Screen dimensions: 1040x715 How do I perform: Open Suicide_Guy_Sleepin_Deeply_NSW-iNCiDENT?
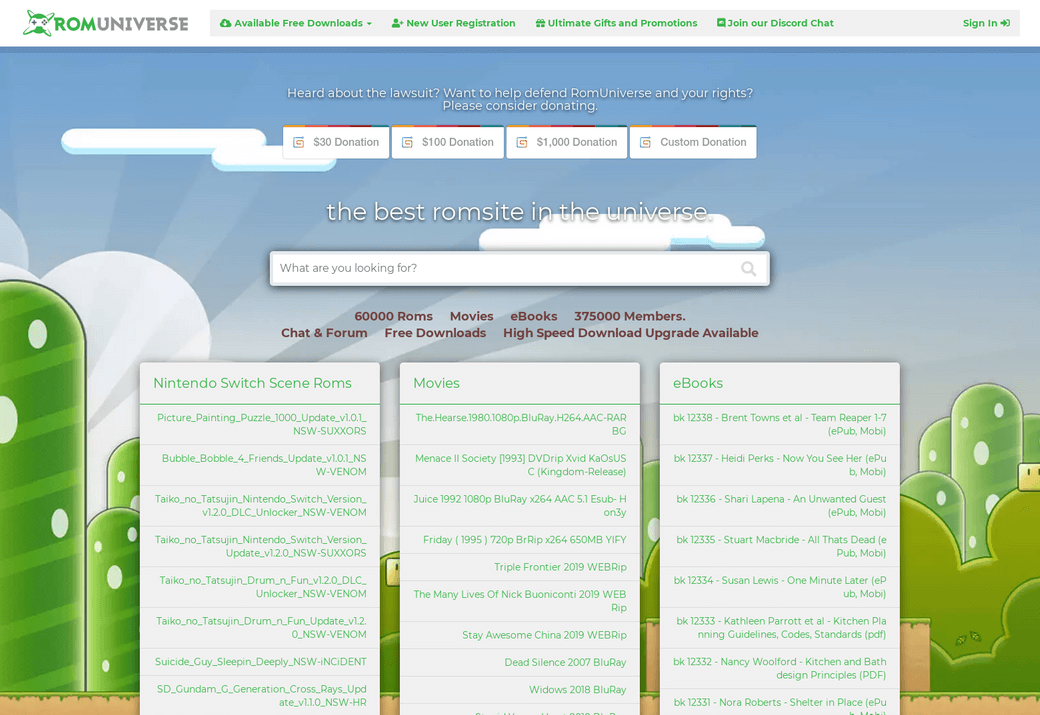coord(260,662)
